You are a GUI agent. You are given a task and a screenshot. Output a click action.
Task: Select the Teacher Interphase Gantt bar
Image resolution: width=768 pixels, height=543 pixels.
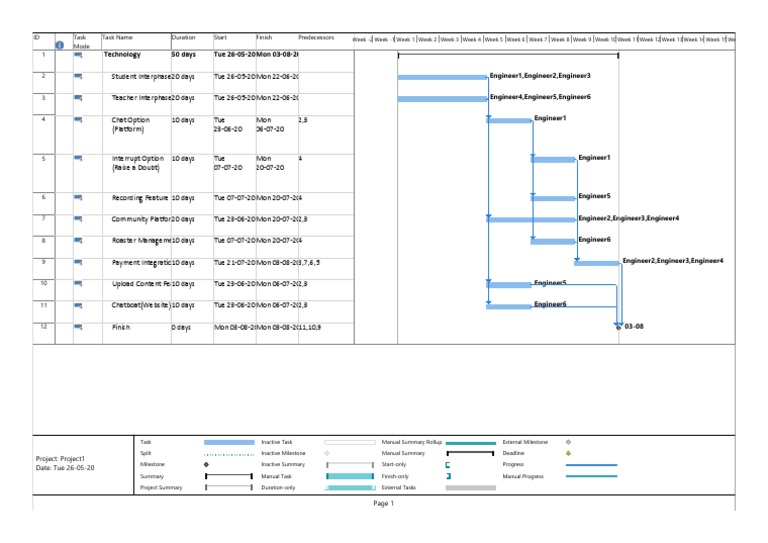point(443,99)
